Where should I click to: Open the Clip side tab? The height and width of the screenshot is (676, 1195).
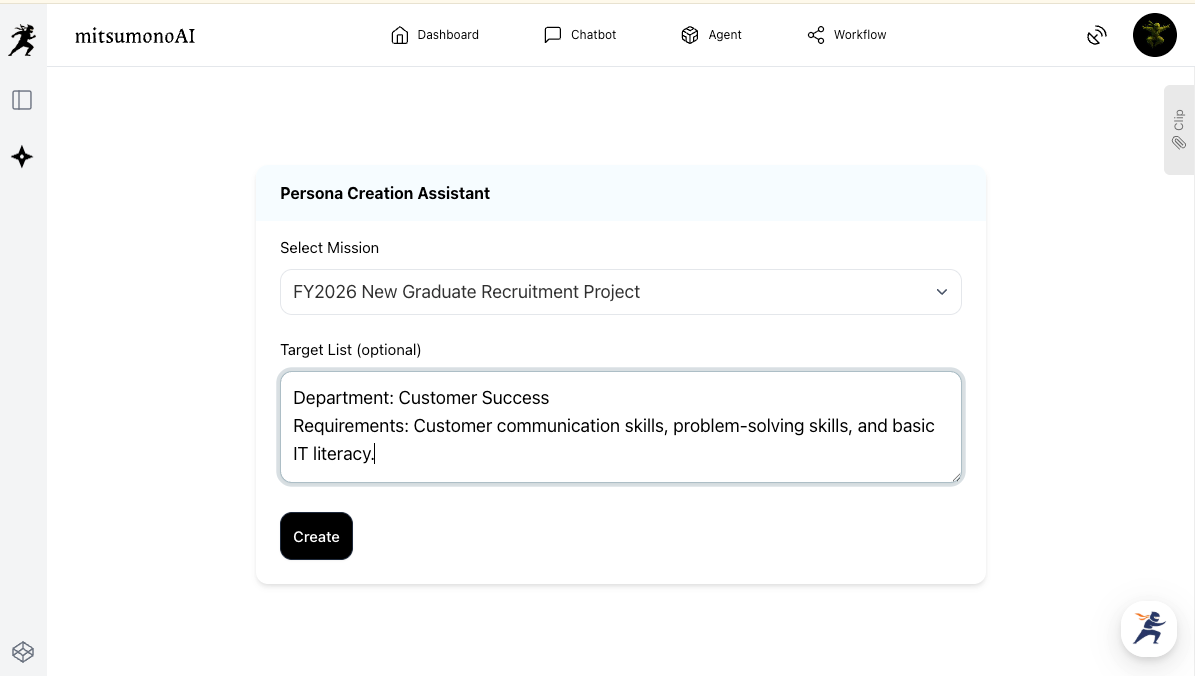1179,130
